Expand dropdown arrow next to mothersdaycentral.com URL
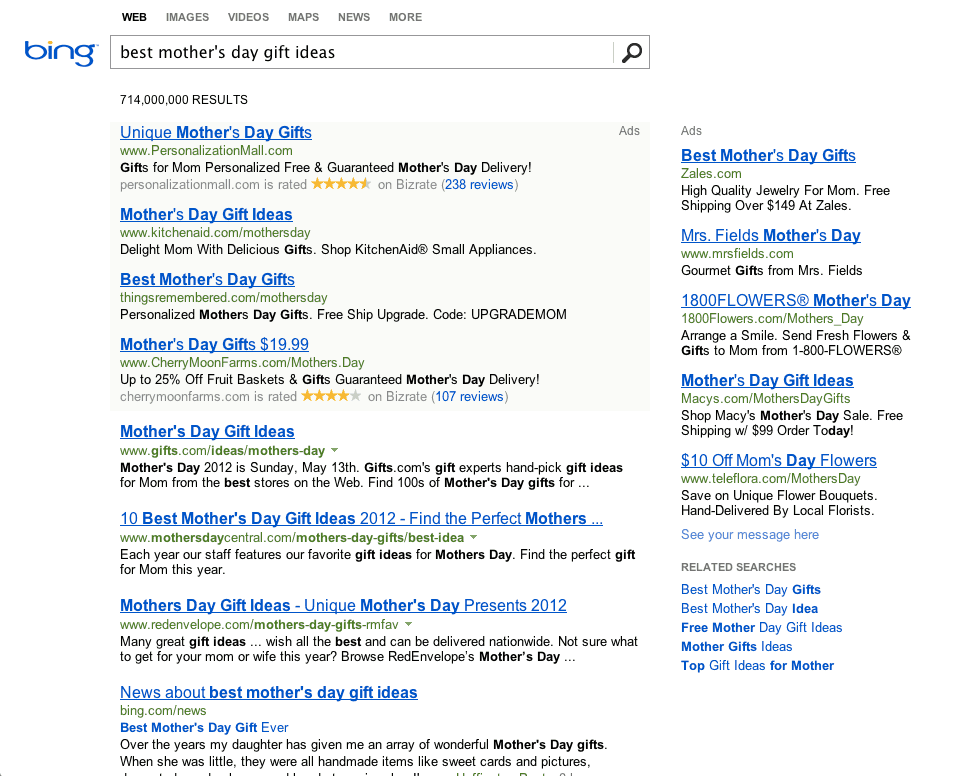This screenshot has width=973, height=776. click(473, 537)
